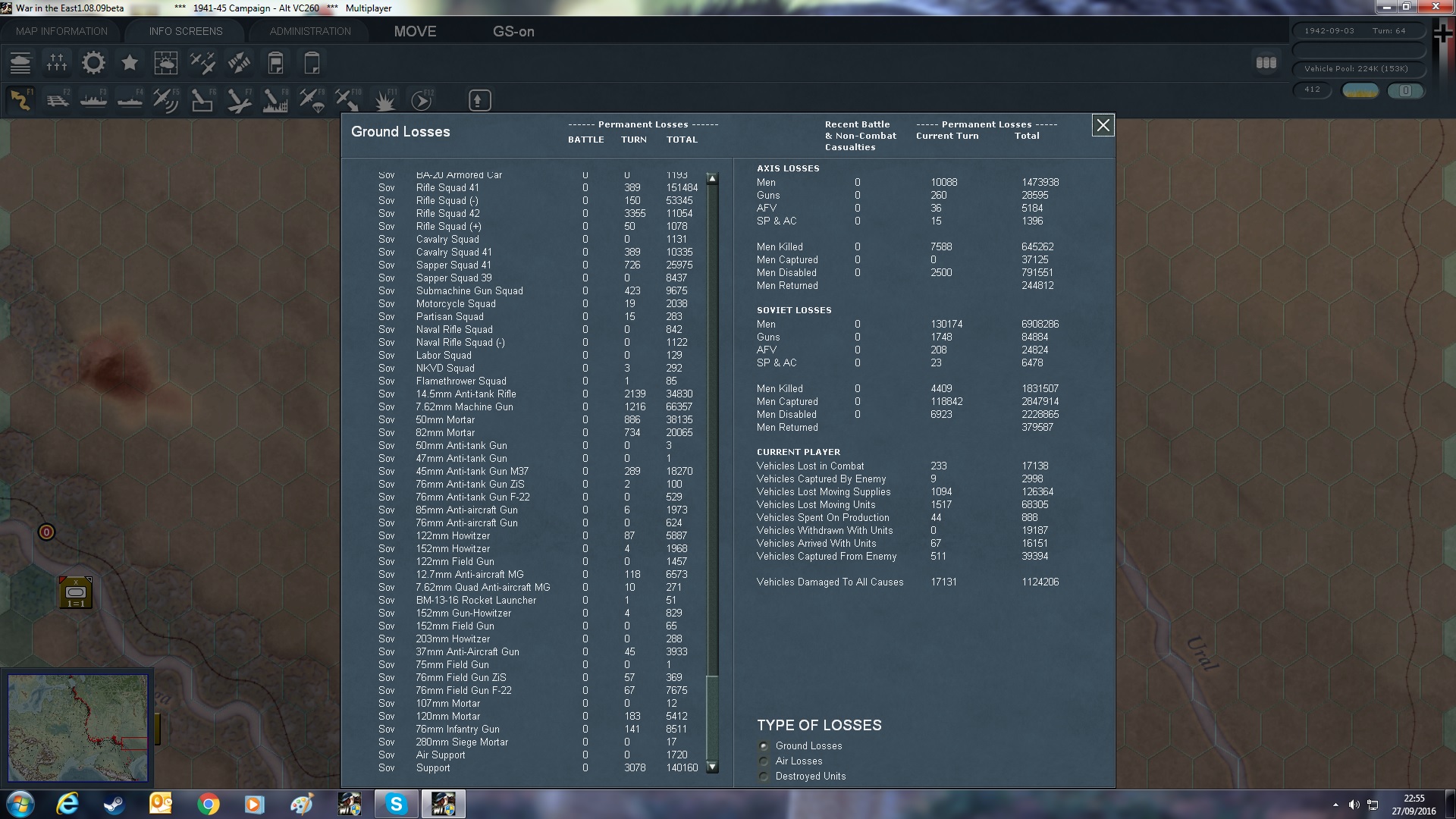The image size is (1456, 819).
Task: Select Air Losses radio option
Action: 764,761
